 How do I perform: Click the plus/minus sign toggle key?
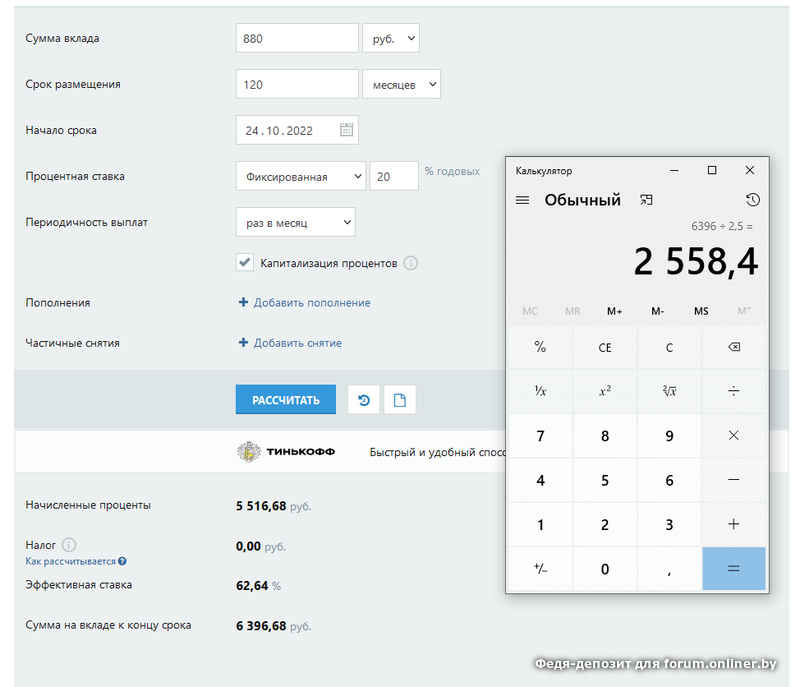[x=540, y=569]
